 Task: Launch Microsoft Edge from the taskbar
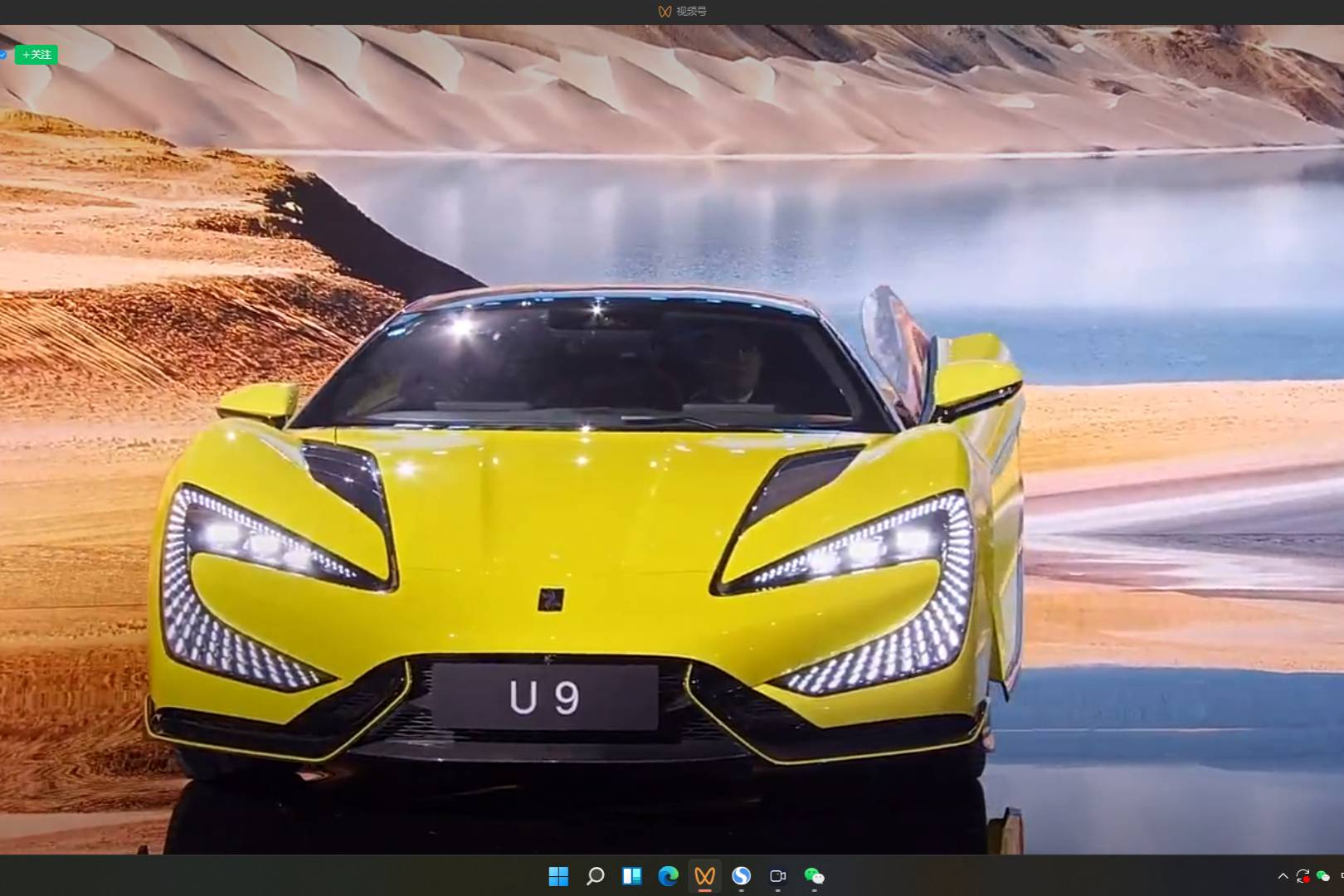click(668, 876)
